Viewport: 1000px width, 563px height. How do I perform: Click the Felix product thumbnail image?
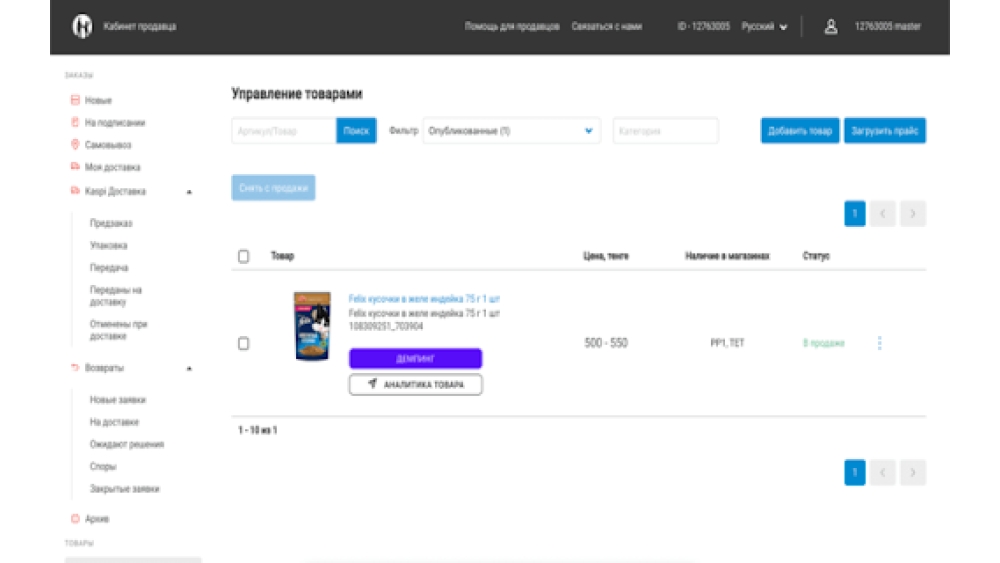(312, 326)
